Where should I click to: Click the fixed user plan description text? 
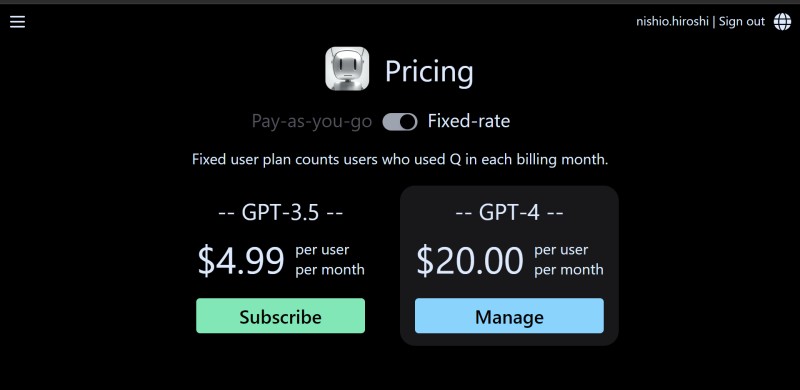tap(400, 159)
